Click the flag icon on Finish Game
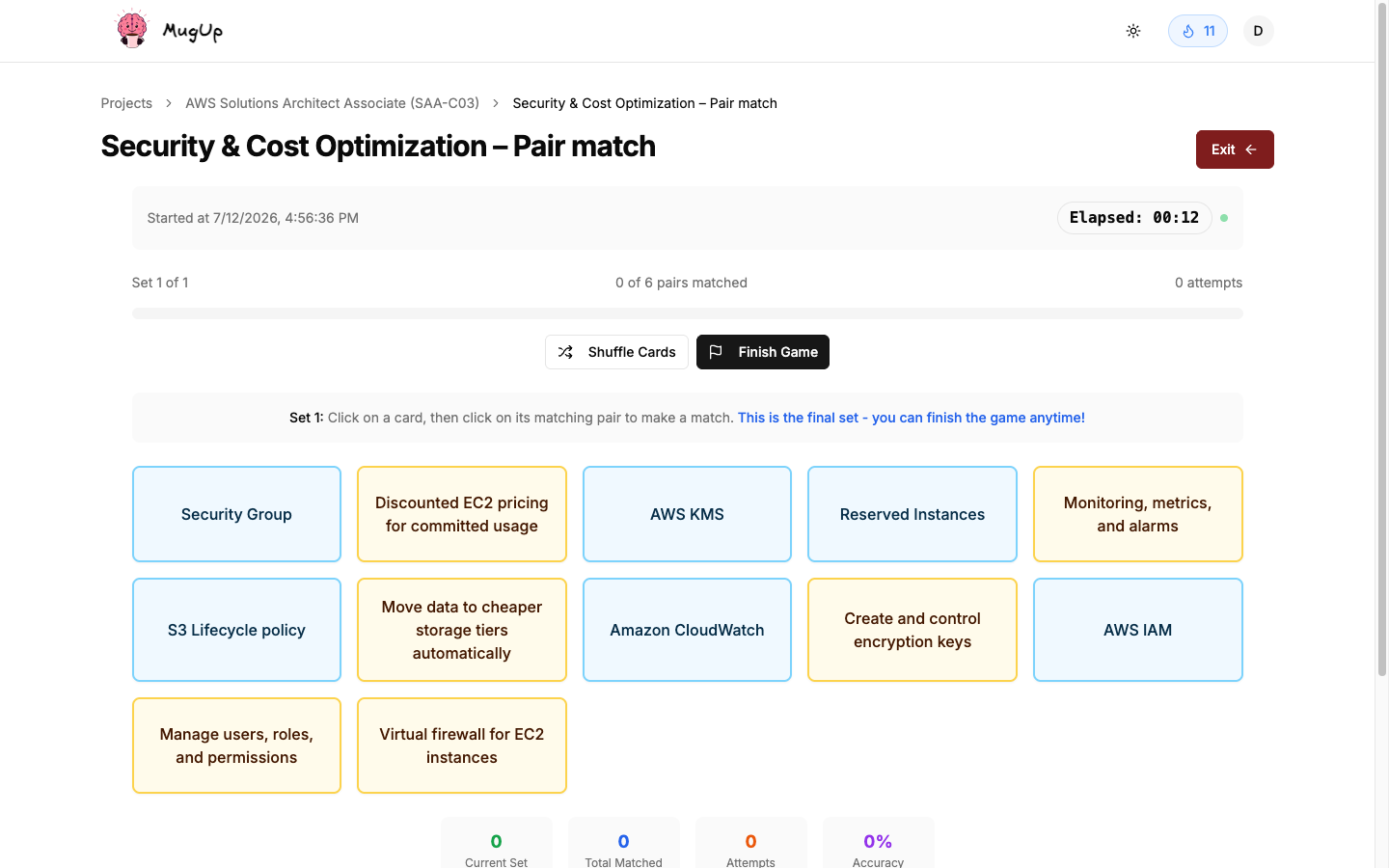Screen dimensions: 1389x868 tap(716, 352)
